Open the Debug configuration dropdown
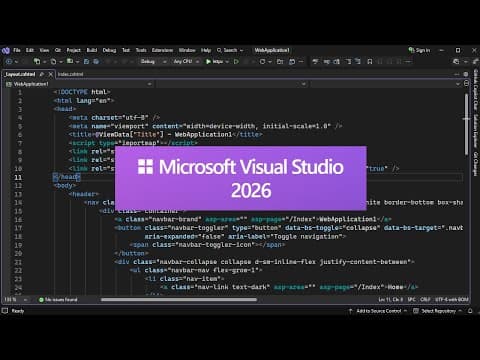480x360 pixels. pyautogui.click(x=153, y=62)
